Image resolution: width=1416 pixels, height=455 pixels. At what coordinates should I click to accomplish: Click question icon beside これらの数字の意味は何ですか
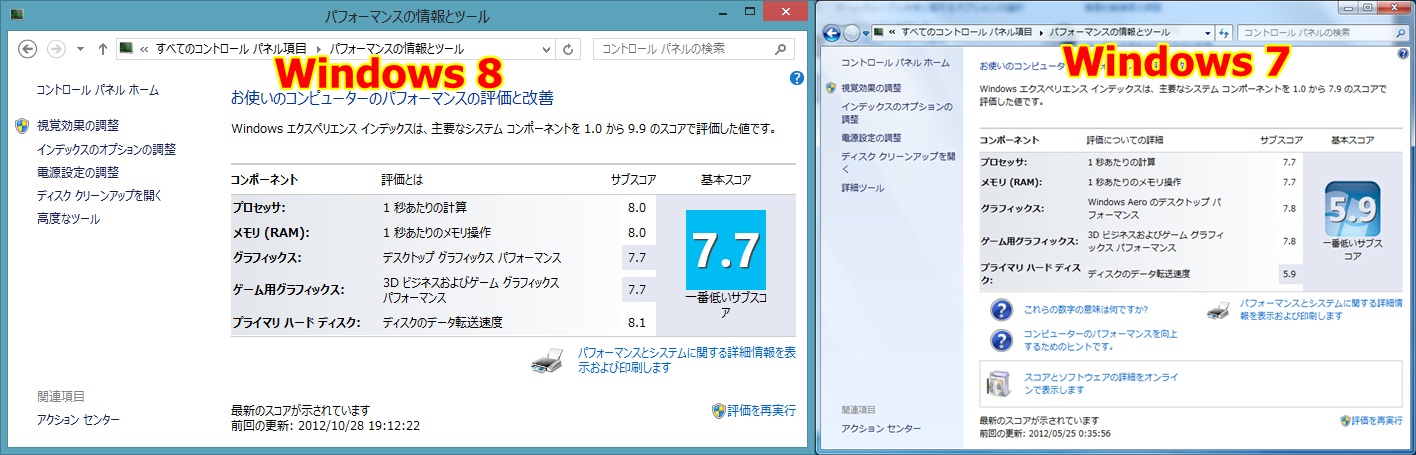click(x=1001, y=309)
